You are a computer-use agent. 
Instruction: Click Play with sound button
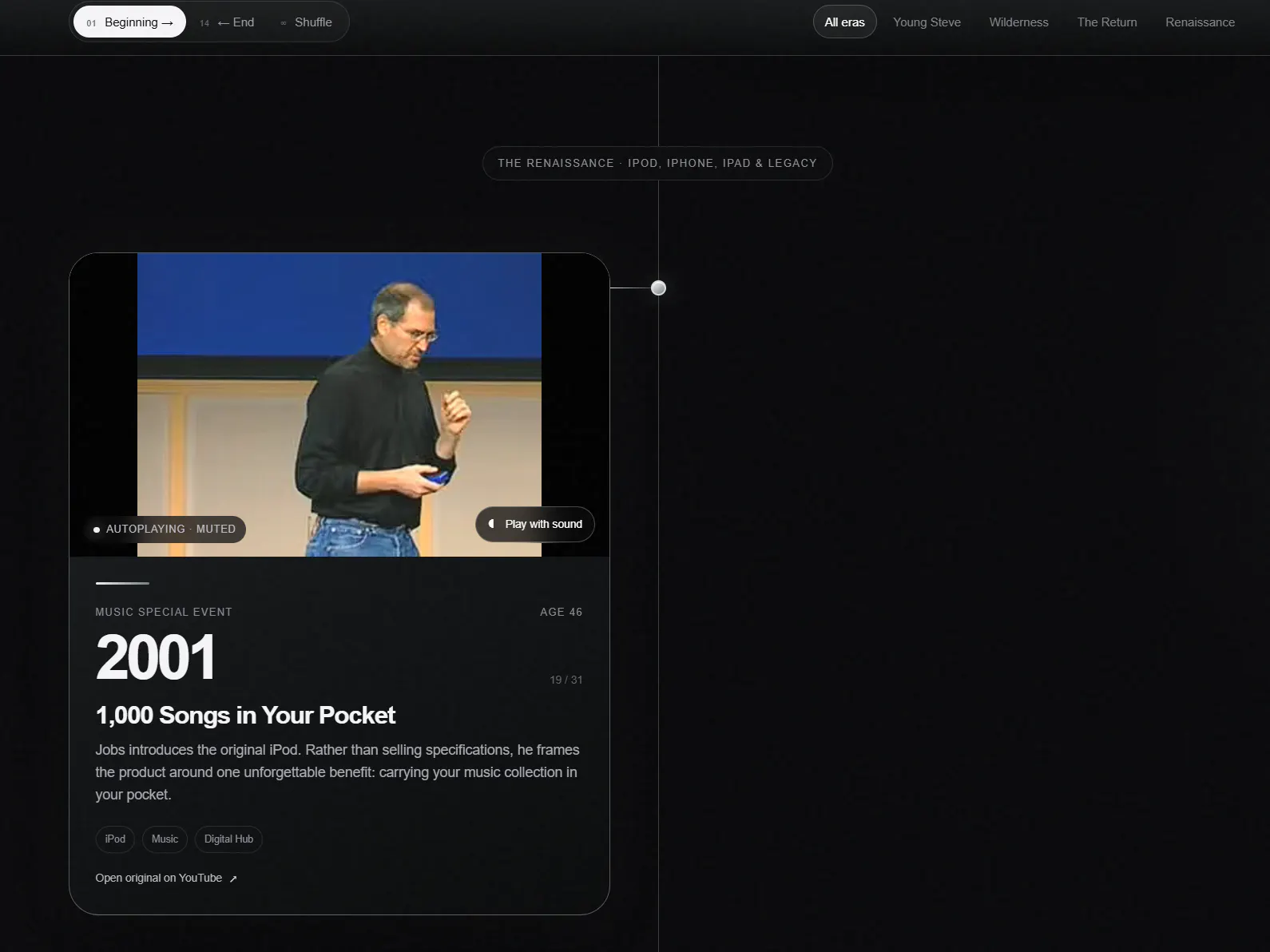(535, 524)
